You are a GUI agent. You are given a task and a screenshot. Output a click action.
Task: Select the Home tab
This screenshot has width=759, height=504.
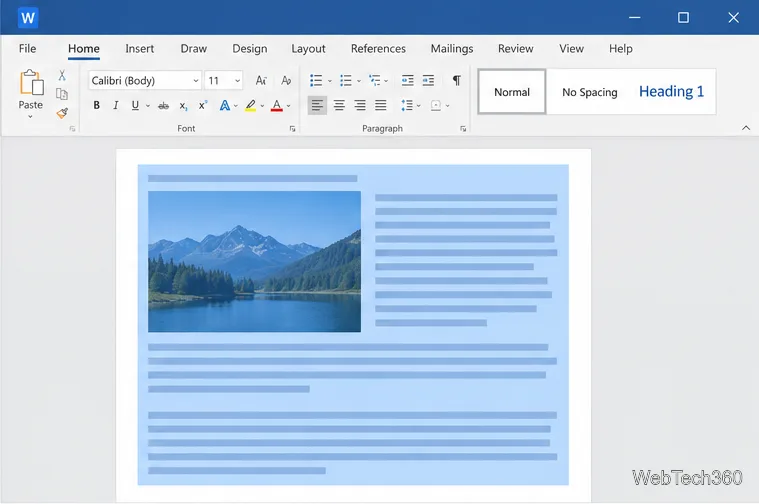[84, 48]
